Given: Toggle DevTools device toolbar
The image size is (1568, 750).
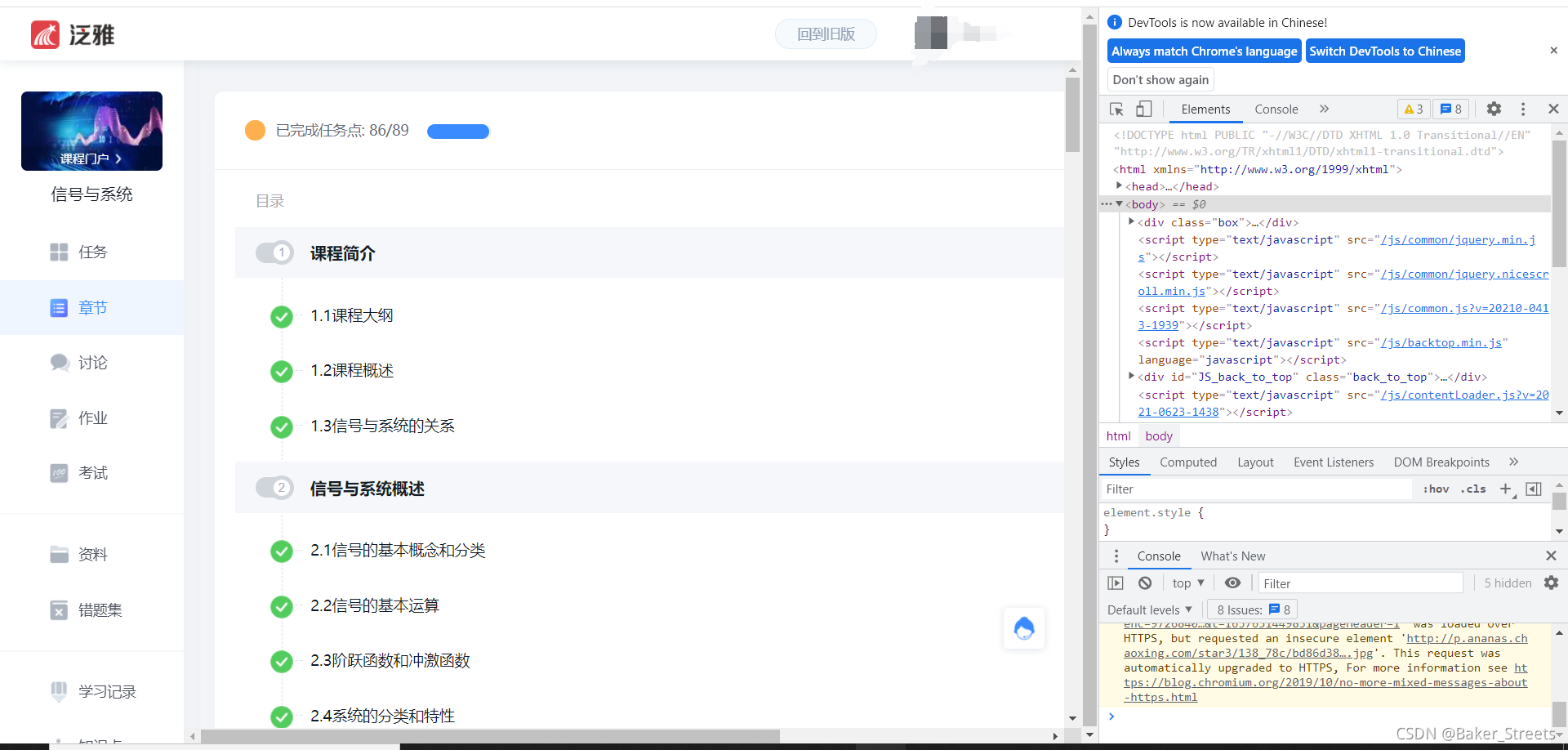Looking at the screenshot, I should tap(1143, 109).
